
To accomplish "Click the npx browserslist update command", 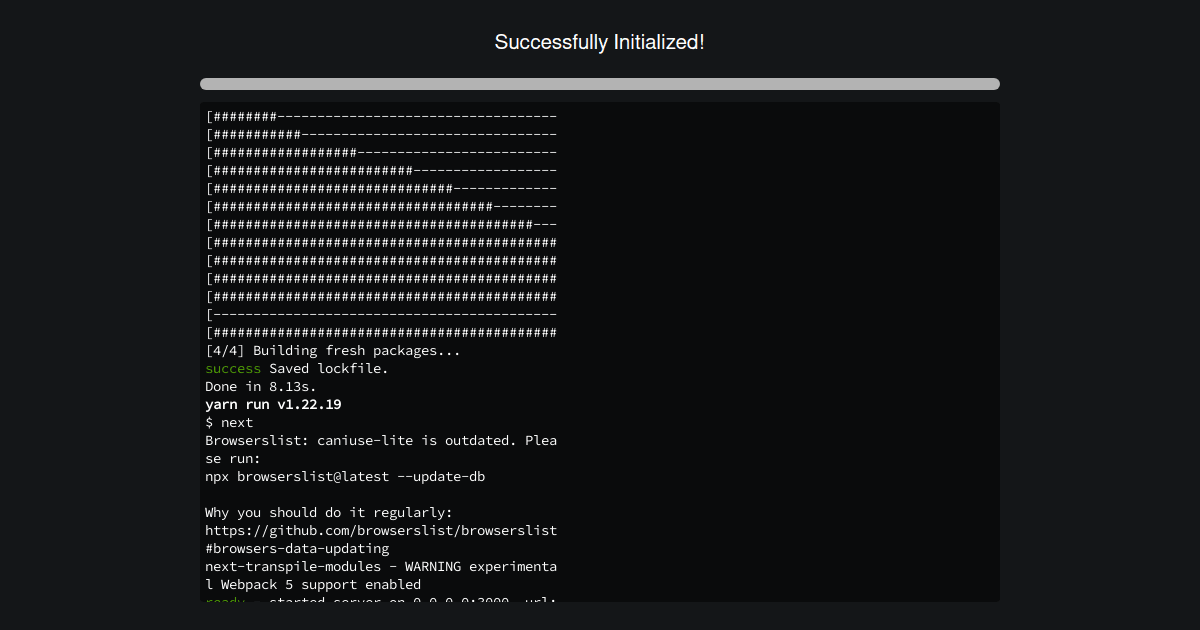I will coord(345,476).
